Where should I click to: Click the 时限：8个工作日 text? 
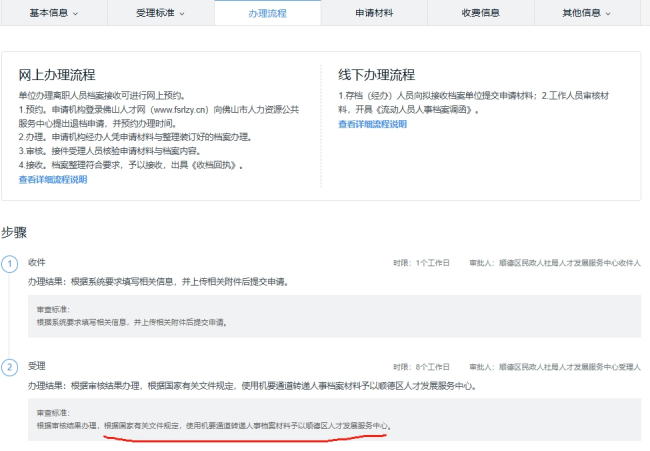pyautogui.click(x=421, y=367)
